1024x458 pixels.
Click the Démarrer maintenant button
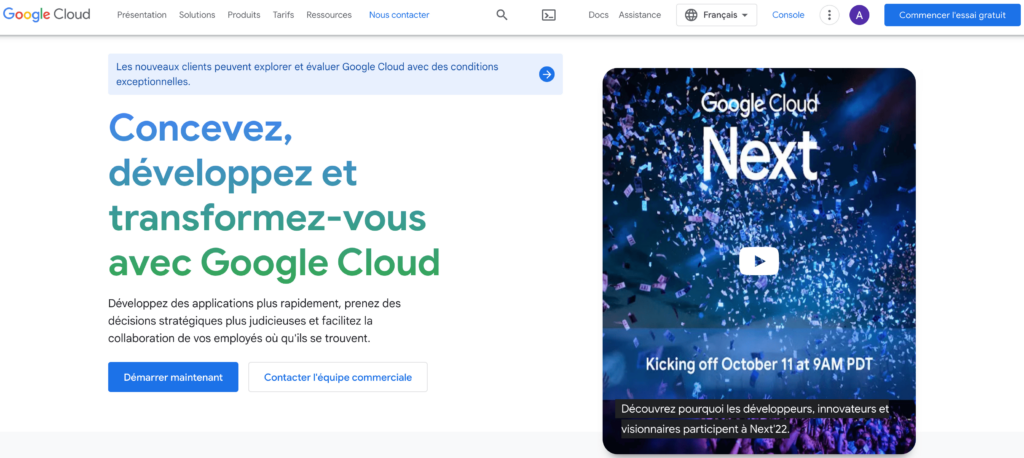(173, 377)
